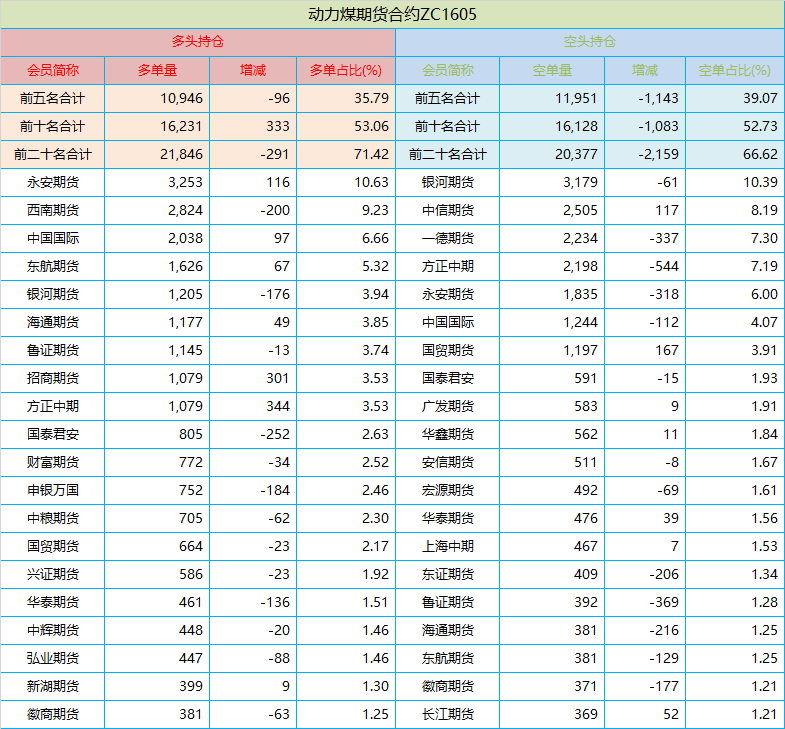Click the change value -200
785x729 pixels.
[x=275, y=210]
